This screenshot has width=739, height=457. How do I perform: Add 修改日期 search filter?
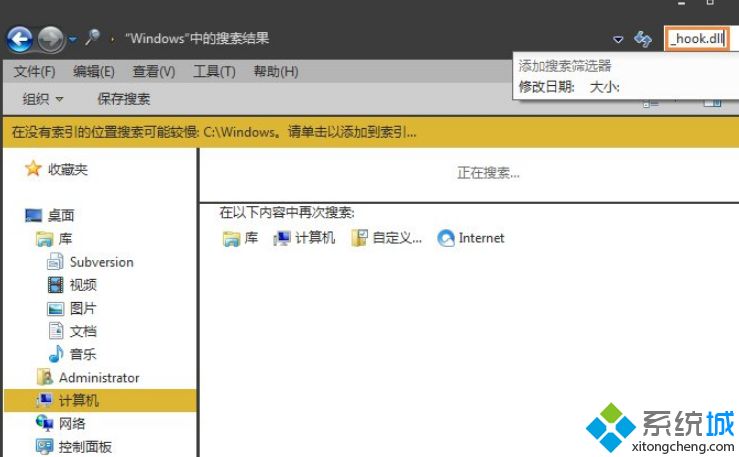[x=546, y=87]
